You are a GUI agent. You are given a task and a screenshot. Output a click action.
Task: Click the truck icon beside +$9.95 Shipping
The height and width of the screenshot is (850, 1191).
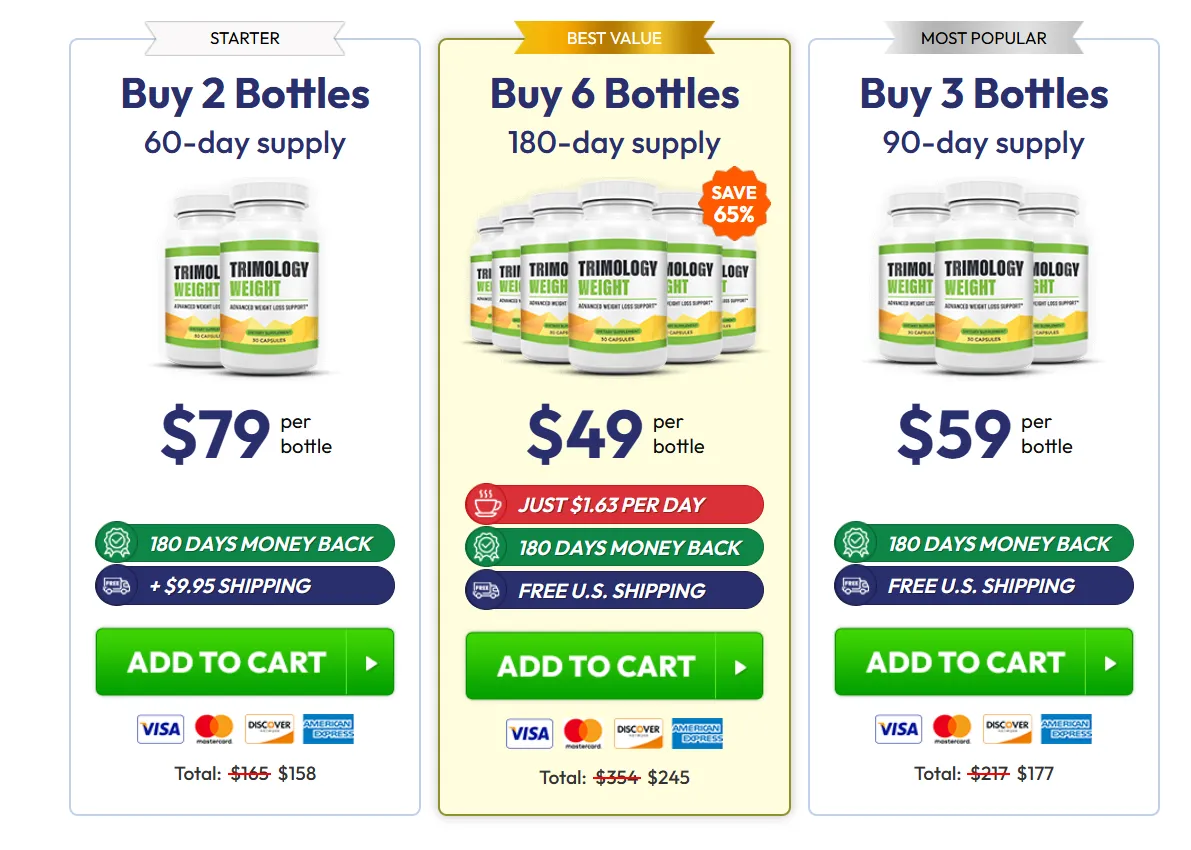pos(116,586)
